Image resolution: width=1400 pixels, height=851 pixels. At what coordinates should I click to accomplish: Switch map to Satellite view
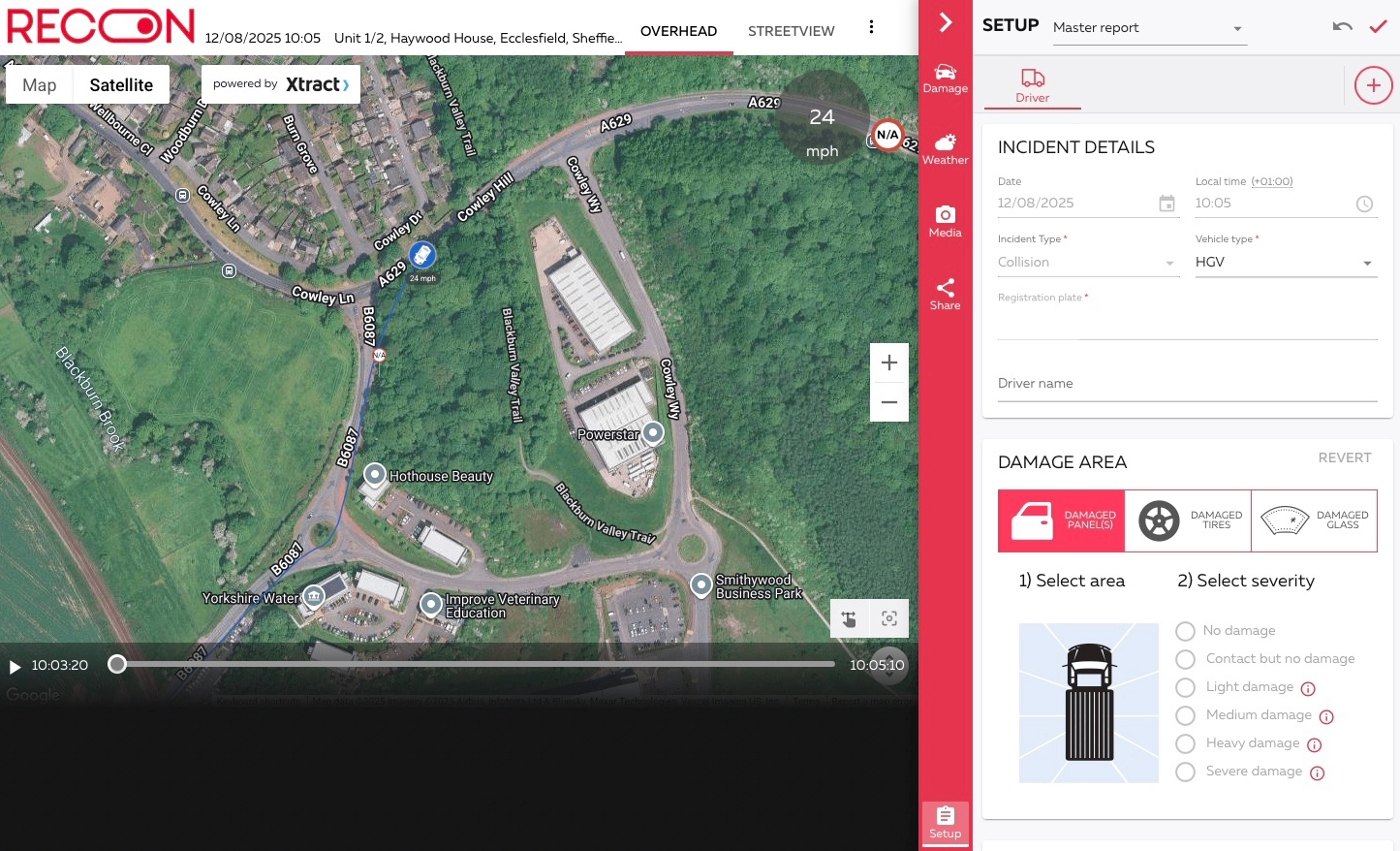[121, 85]
